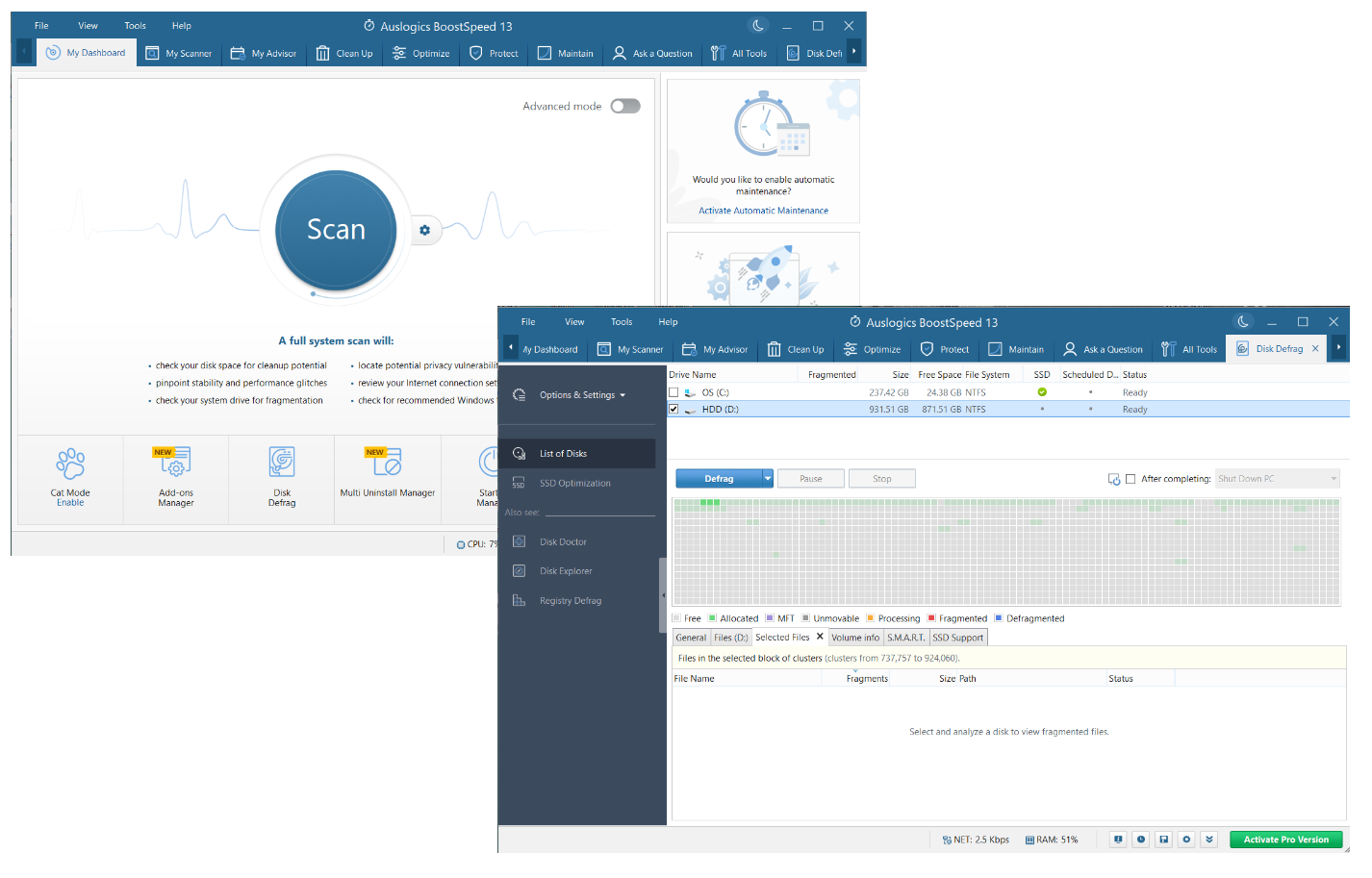Open Maintain tab in back window
The height and width of the screenshot is (878, 1372).
click(566, 53)
